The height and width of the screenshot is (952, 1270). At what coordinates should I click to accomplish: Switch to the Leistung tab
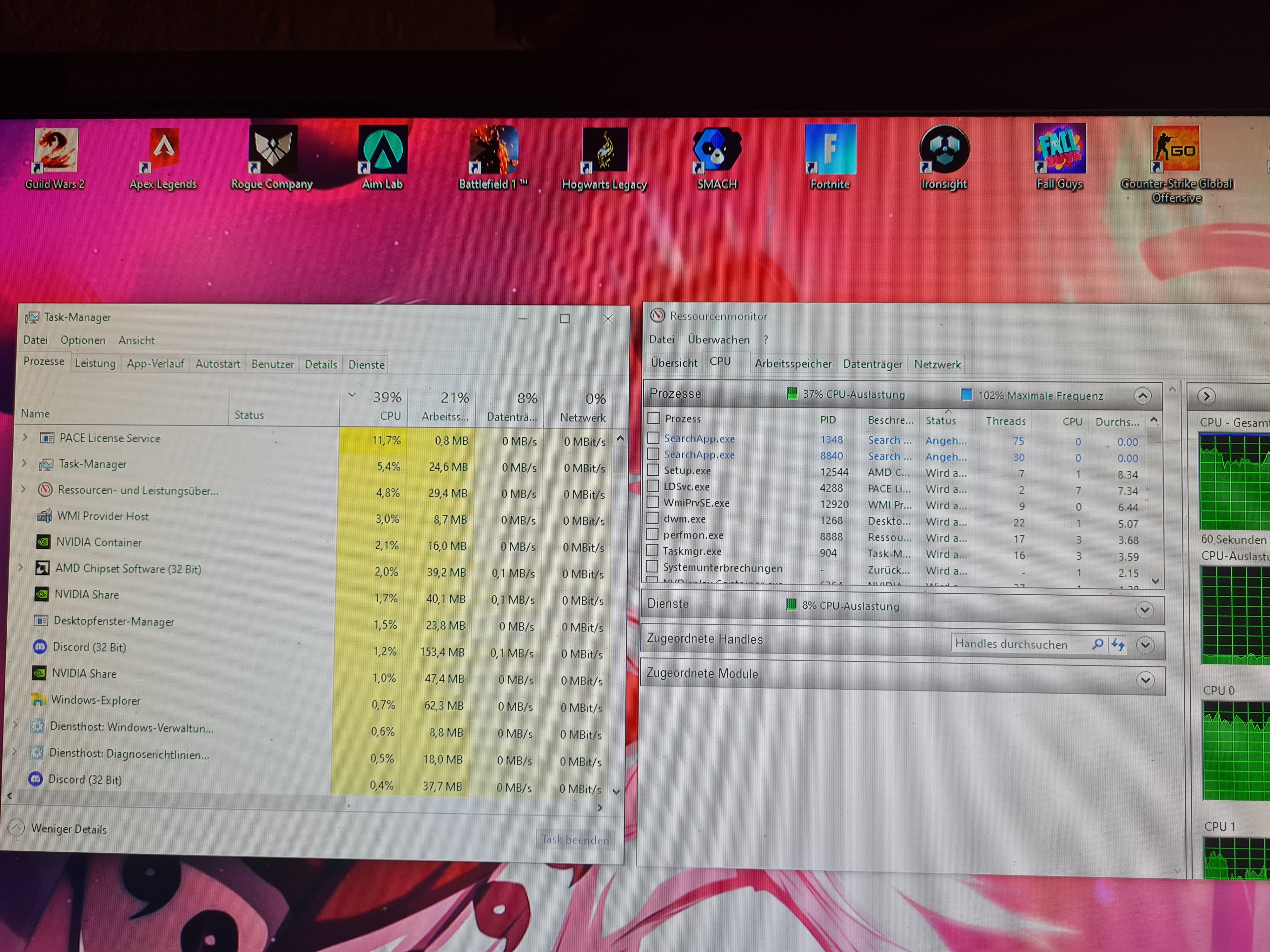[95, 363]
